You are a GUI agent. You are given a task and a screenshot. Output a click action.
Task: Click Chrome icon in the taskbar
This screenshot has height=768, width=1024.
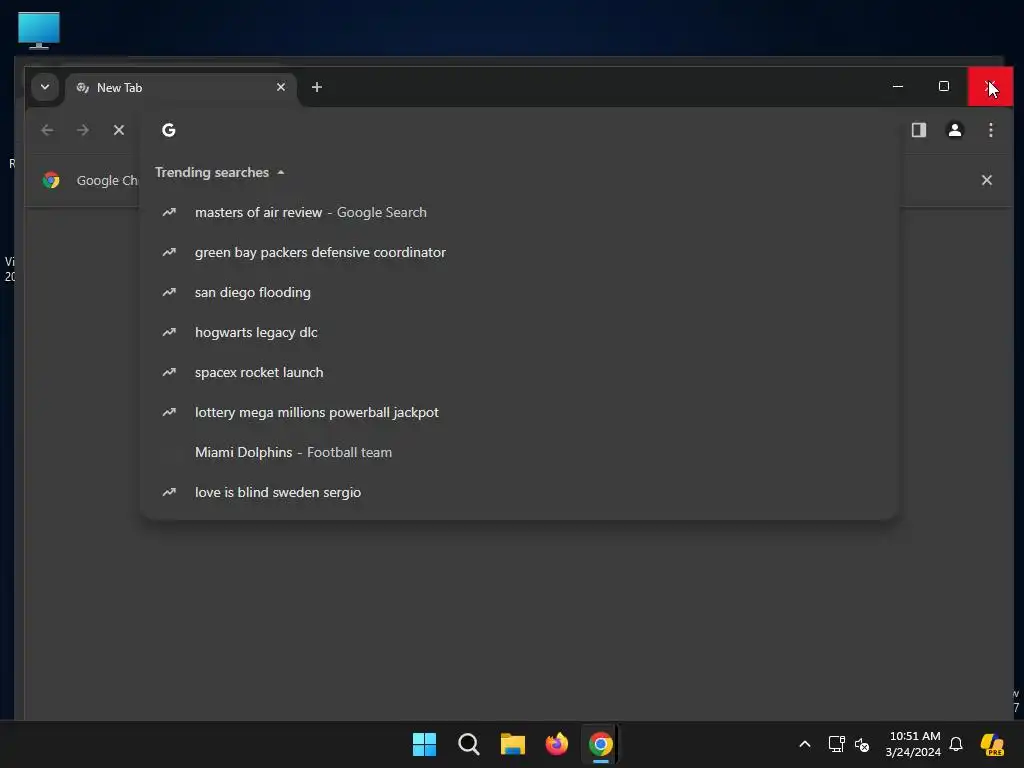(x=601, y=744)
